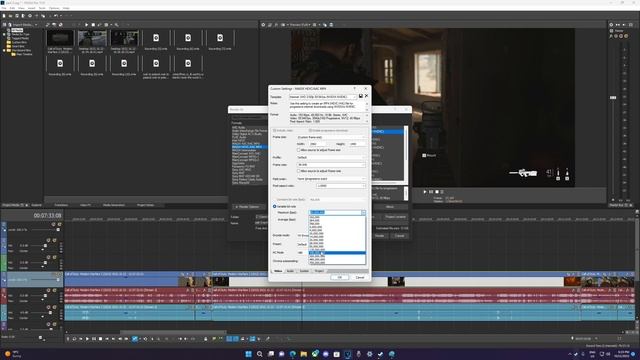Screen dimensions: 640x360
Task: Expand the Storyboard Bins tree node
Action: (x=4, y=50)
